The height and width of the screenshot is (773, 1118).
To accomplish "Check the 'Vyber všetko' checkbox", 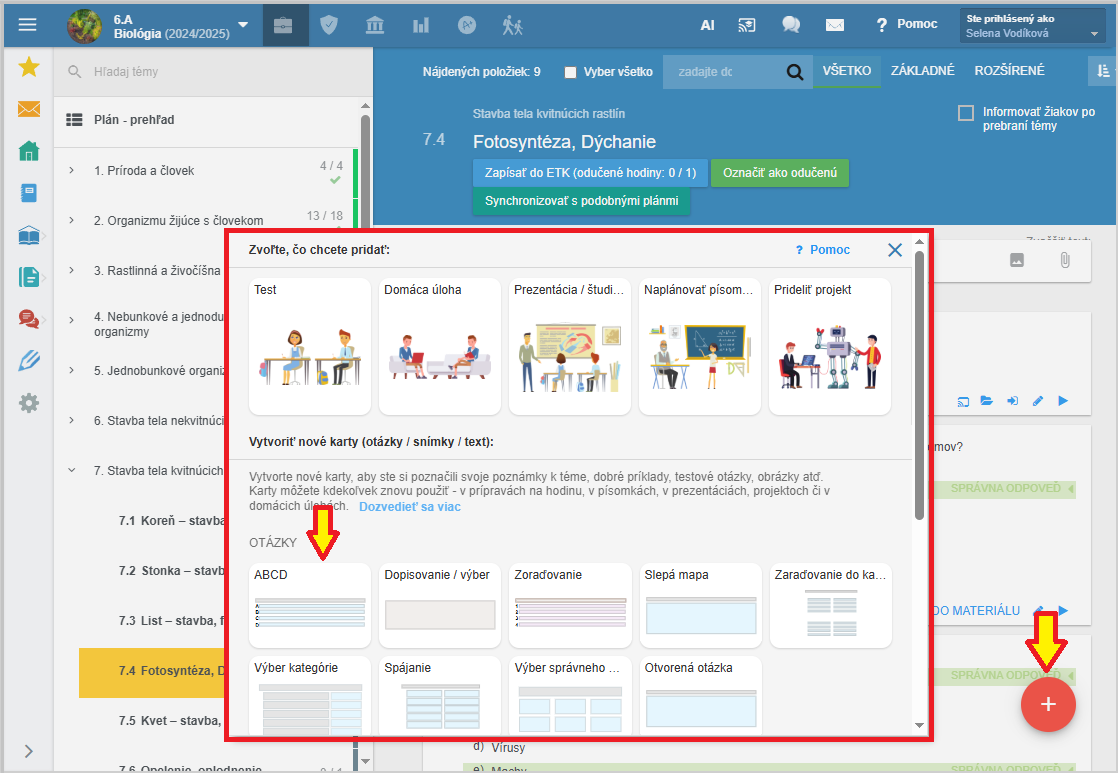I will pyautogui.click(x=570, y=72).
